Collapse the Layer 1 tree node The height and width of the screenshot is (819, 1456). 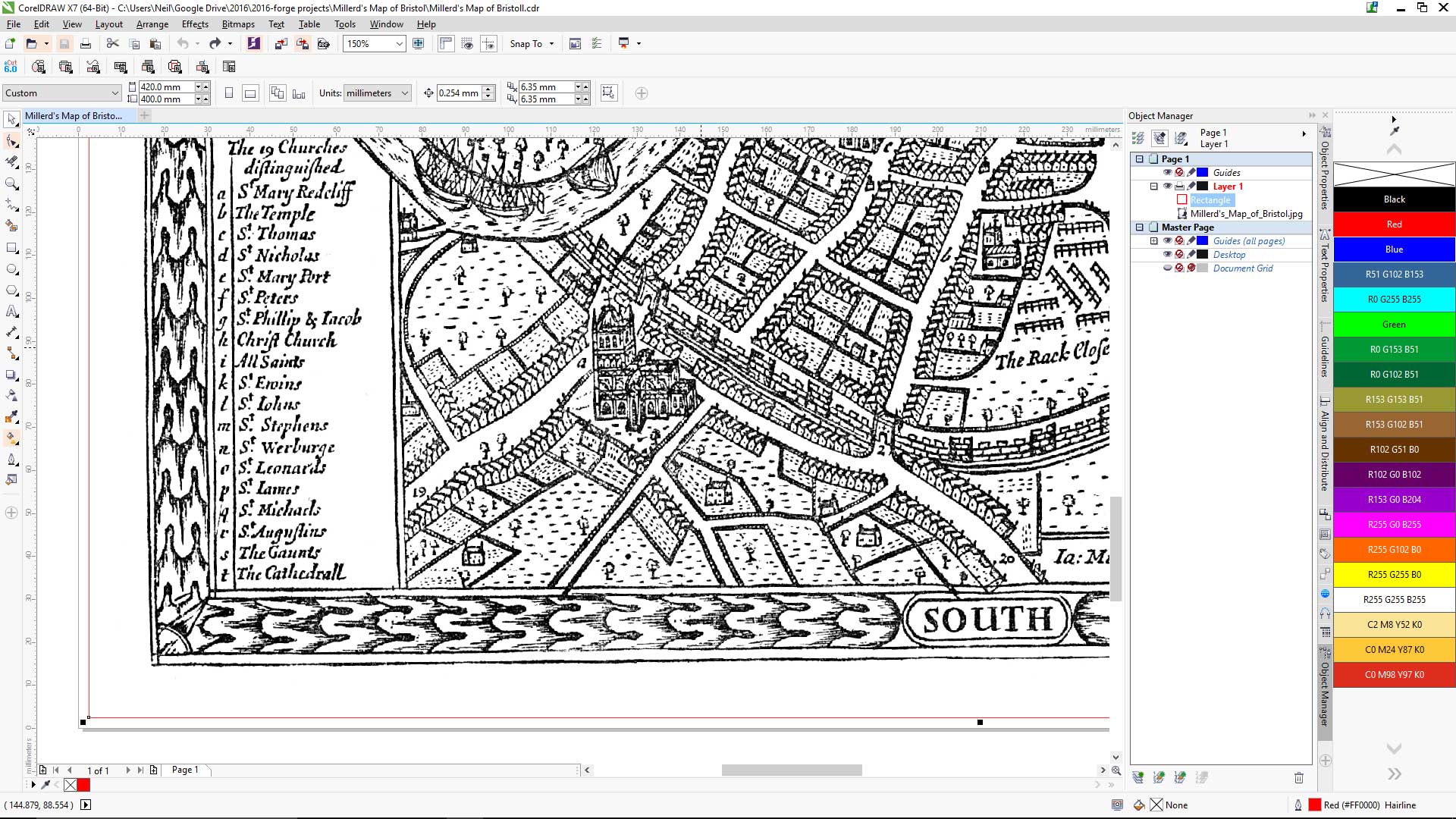[1154, 187]
